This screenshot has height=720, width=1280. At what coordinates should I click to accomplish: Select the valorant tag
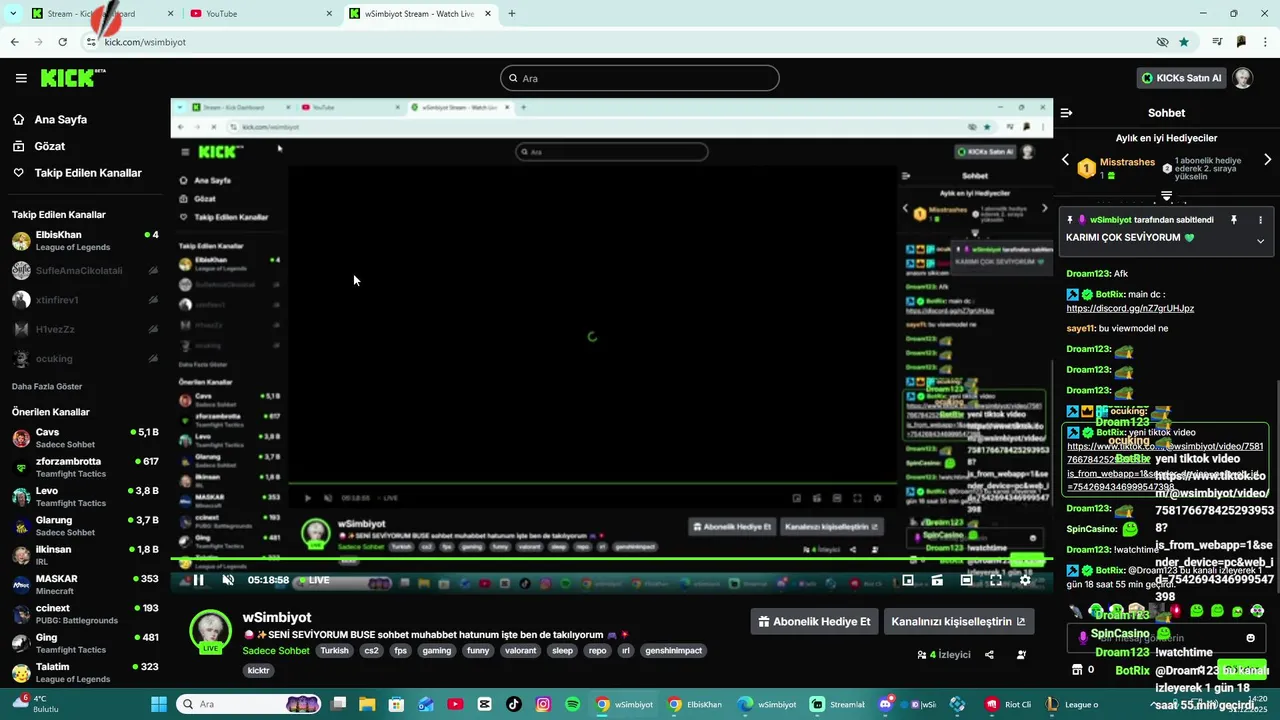pos(520,650)
